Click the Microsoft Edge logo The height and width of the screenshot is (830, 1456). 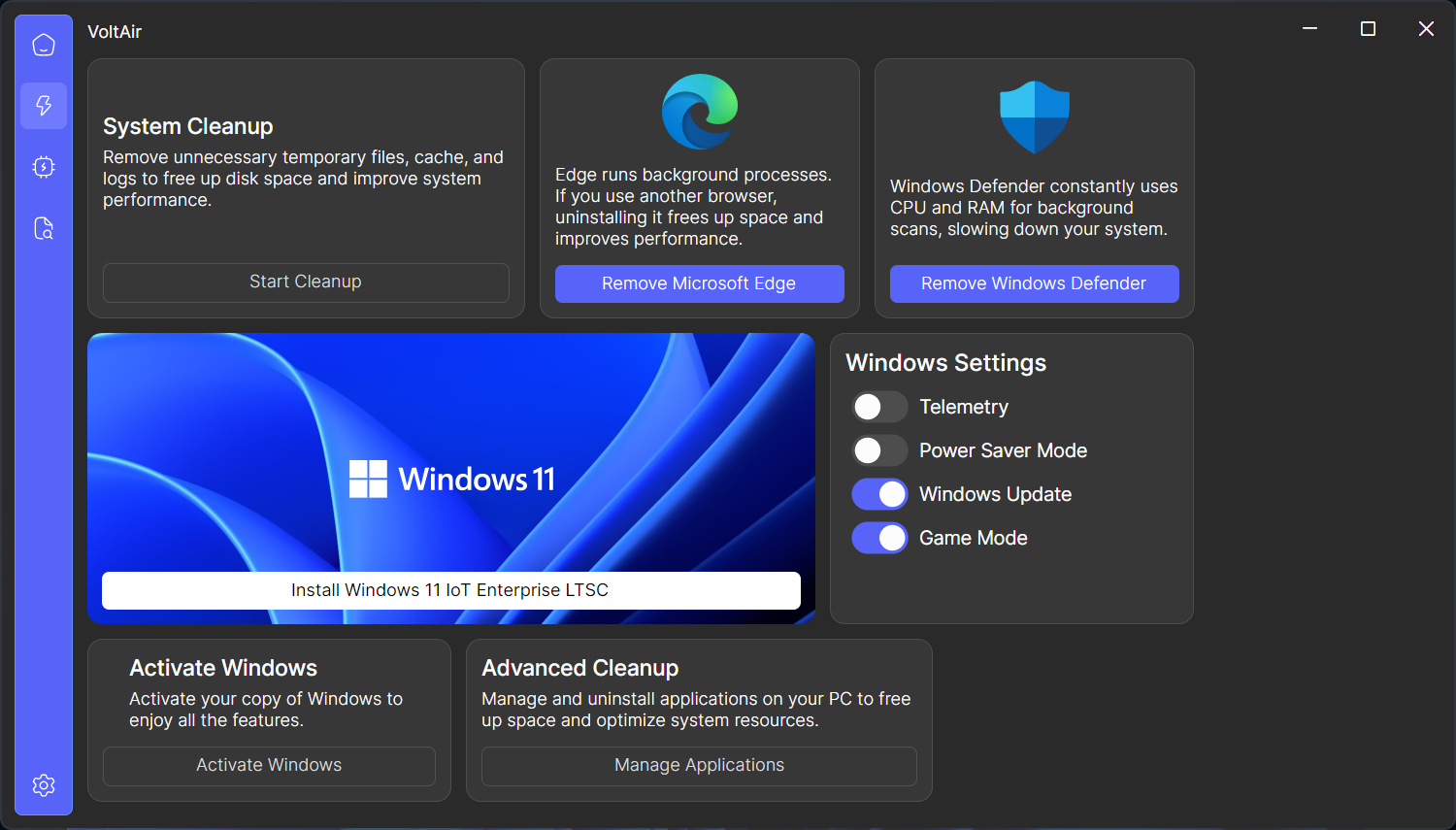click(700, 112)
